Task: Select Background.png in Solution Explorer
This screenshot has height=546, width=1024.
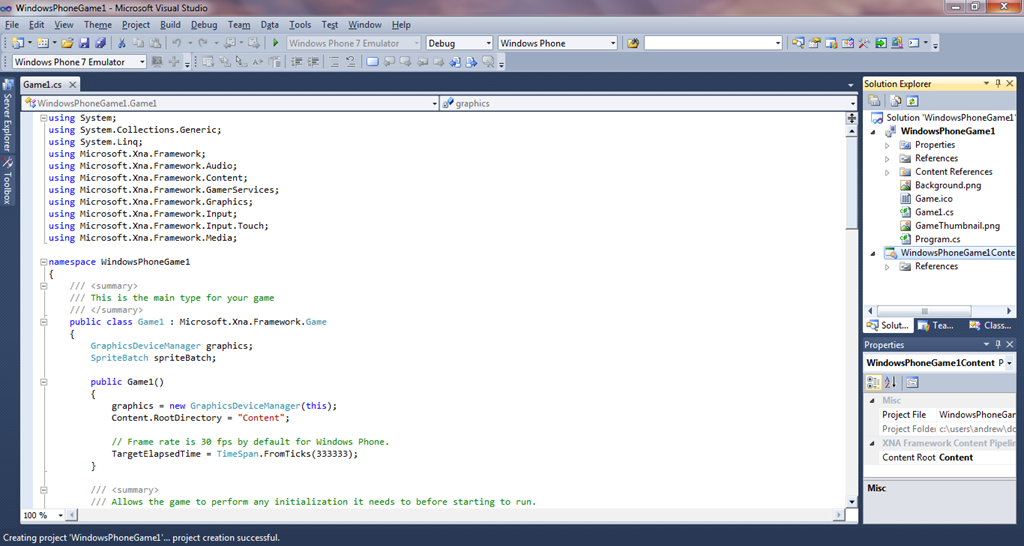Action: (947, 185)
